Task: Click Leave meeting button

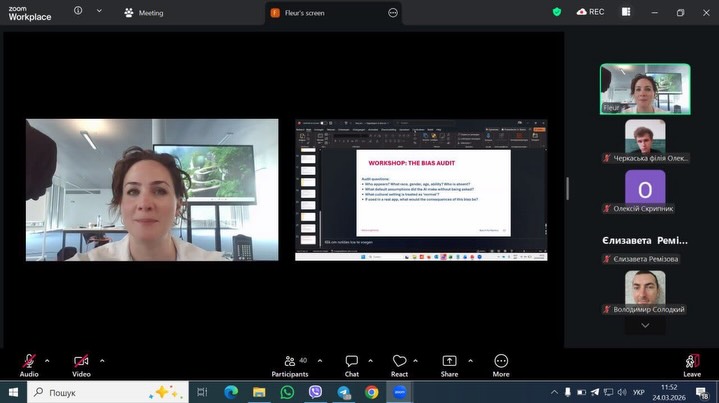Action: tap(691, 362)
